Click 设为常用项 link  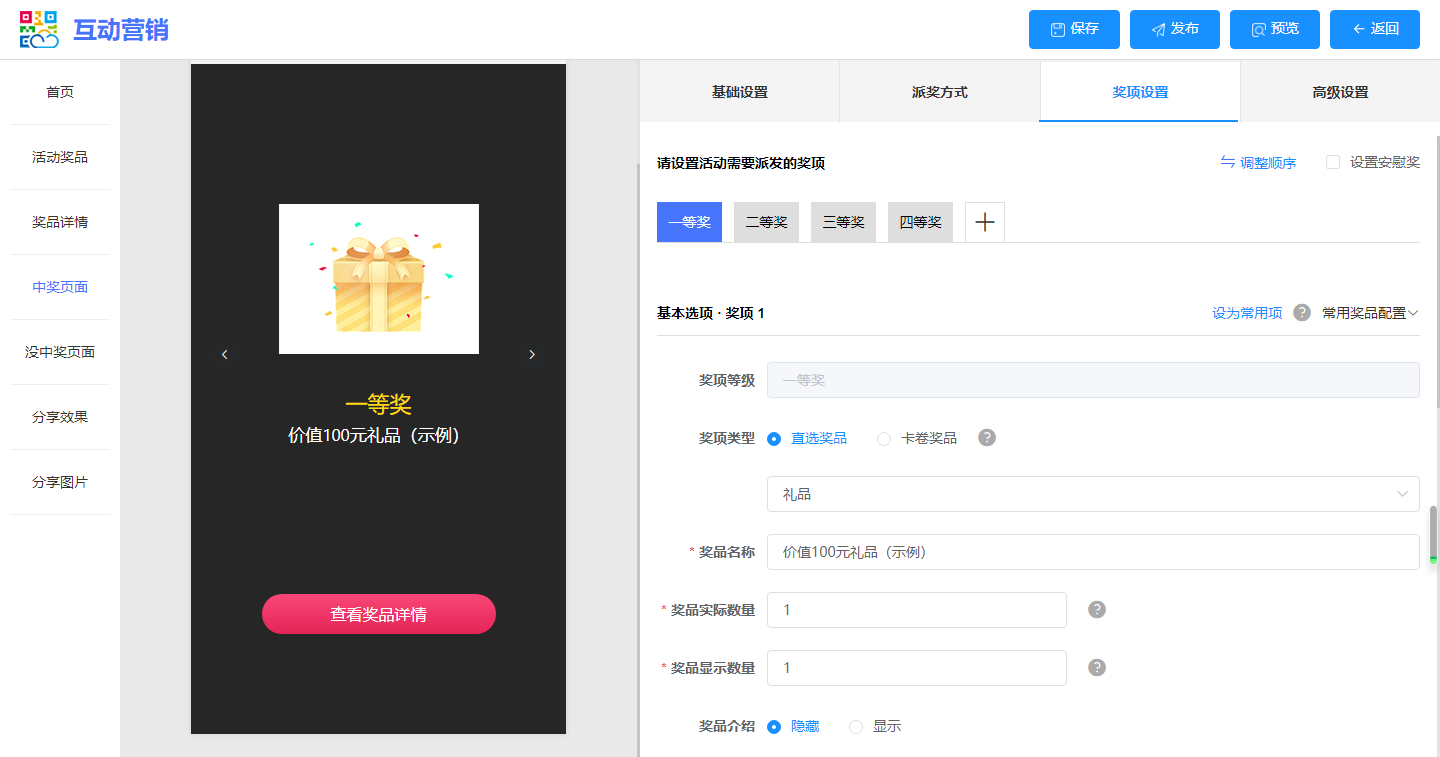coord(1247,313)
